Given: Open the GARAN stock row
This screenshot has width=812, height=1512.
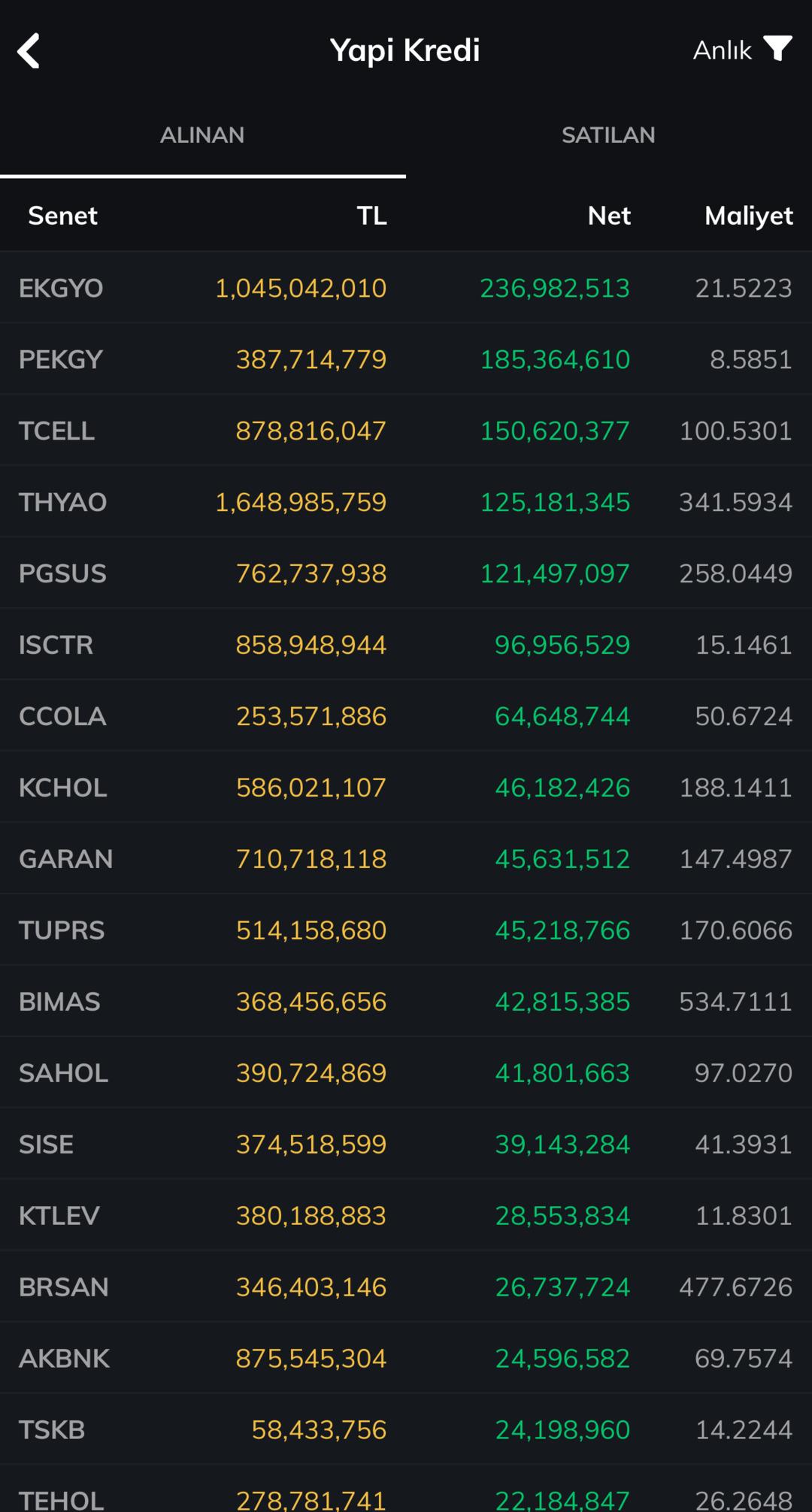Looking at the screenshot, I should click(x=406, y=859).
